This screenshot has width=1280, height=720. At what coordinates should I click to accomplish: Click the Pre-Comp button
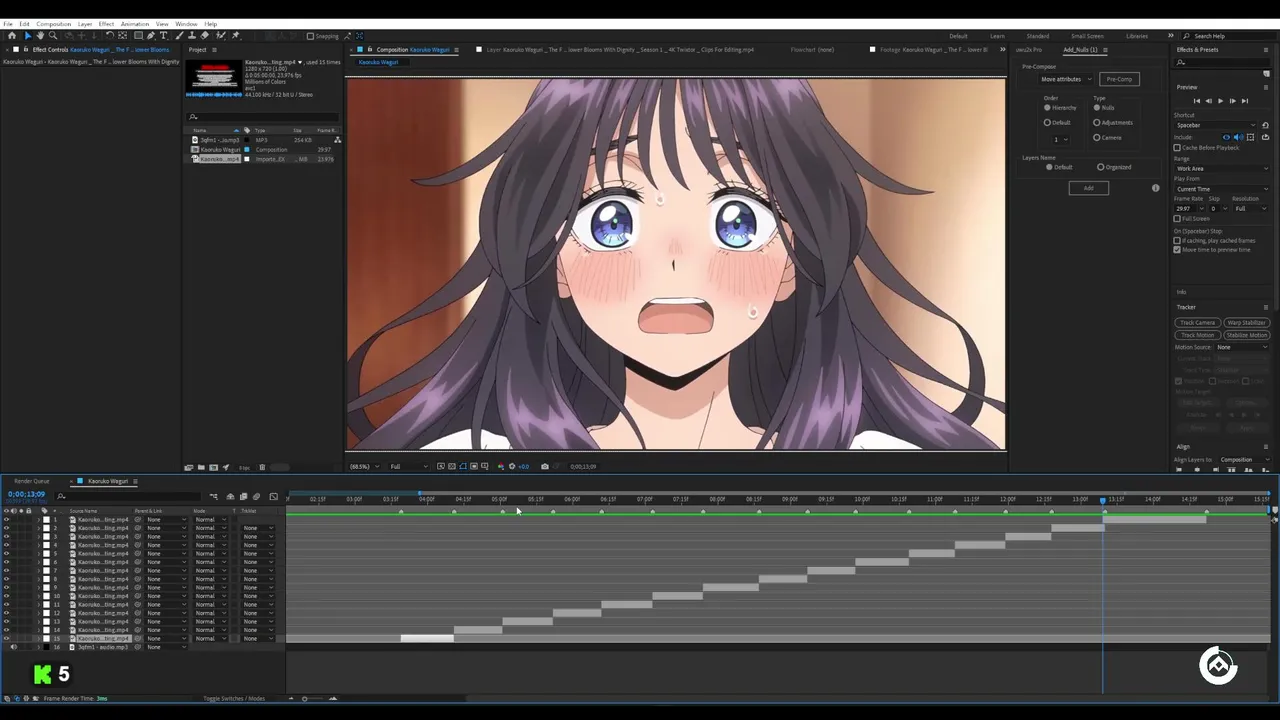[x=1119, y=79]
